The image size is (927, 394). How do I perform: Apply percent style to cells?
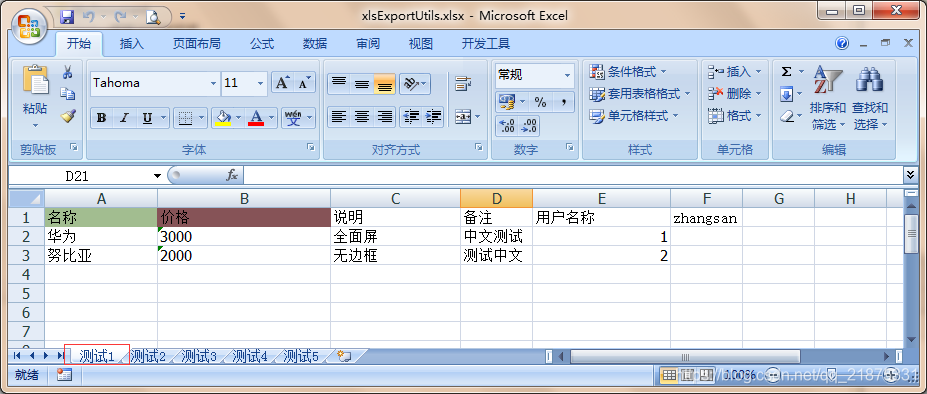540,102
